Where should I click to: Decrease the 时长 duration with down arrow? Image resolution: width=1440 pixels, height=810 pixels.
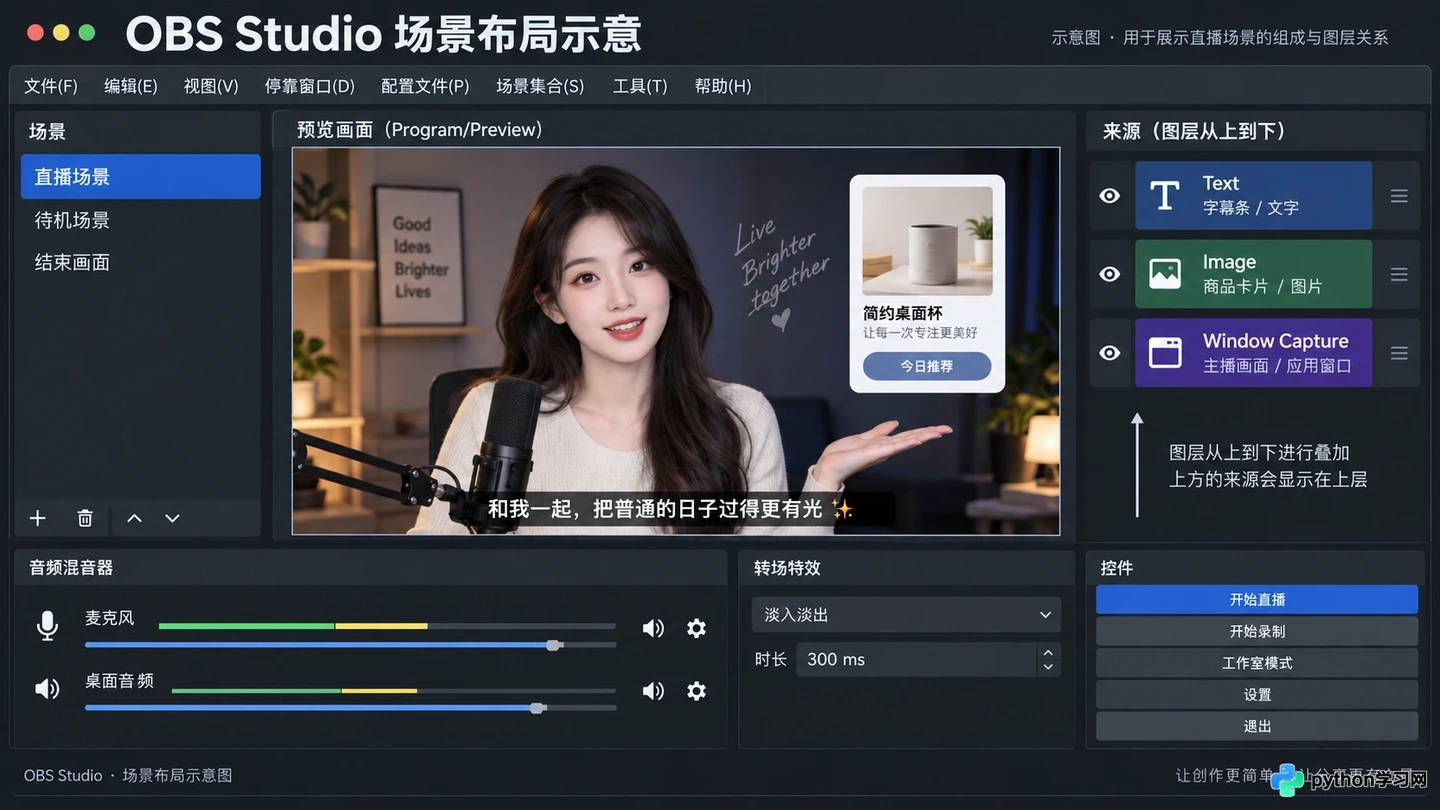pyautogui.click(x=1048, y=667)
